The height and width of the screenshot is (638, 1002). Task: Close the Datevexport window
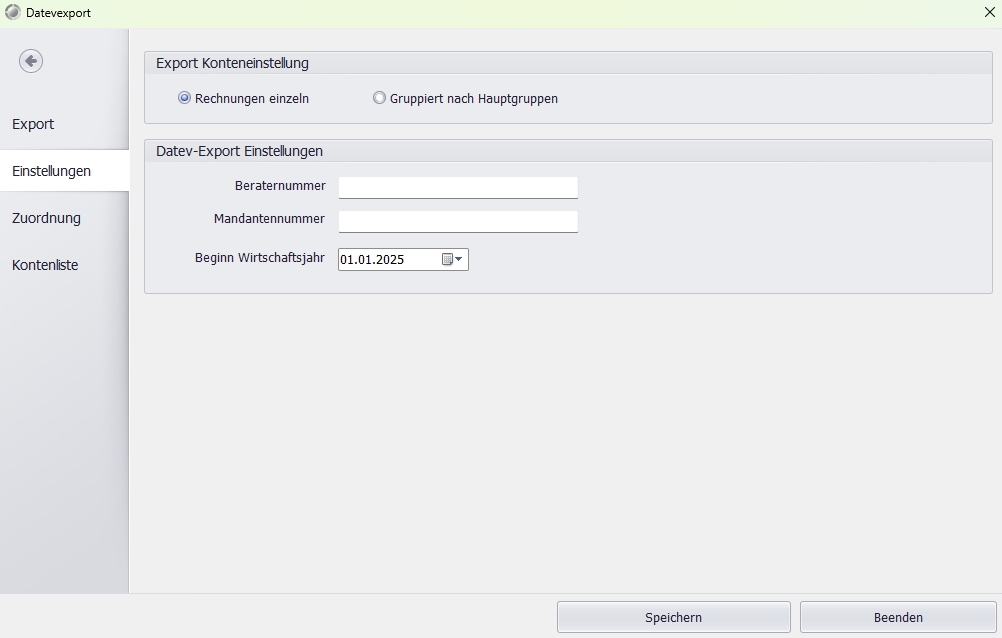(x=989, y=13)
